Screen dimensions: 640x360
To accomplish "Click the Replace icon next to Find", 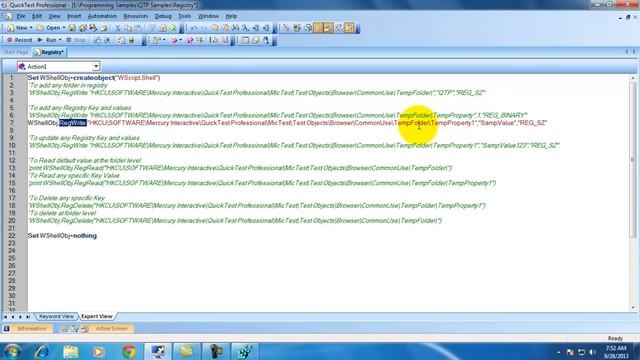I will 225,28.
